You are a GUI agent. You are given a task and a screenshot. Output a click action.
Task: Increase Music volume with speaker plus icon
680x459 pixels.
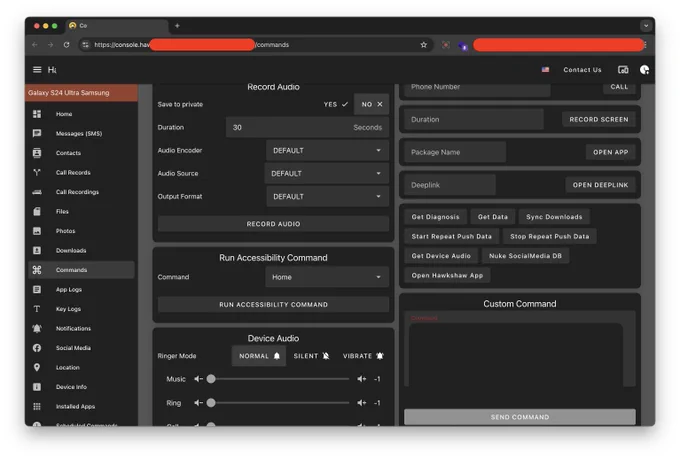click(x=361, y=379)
